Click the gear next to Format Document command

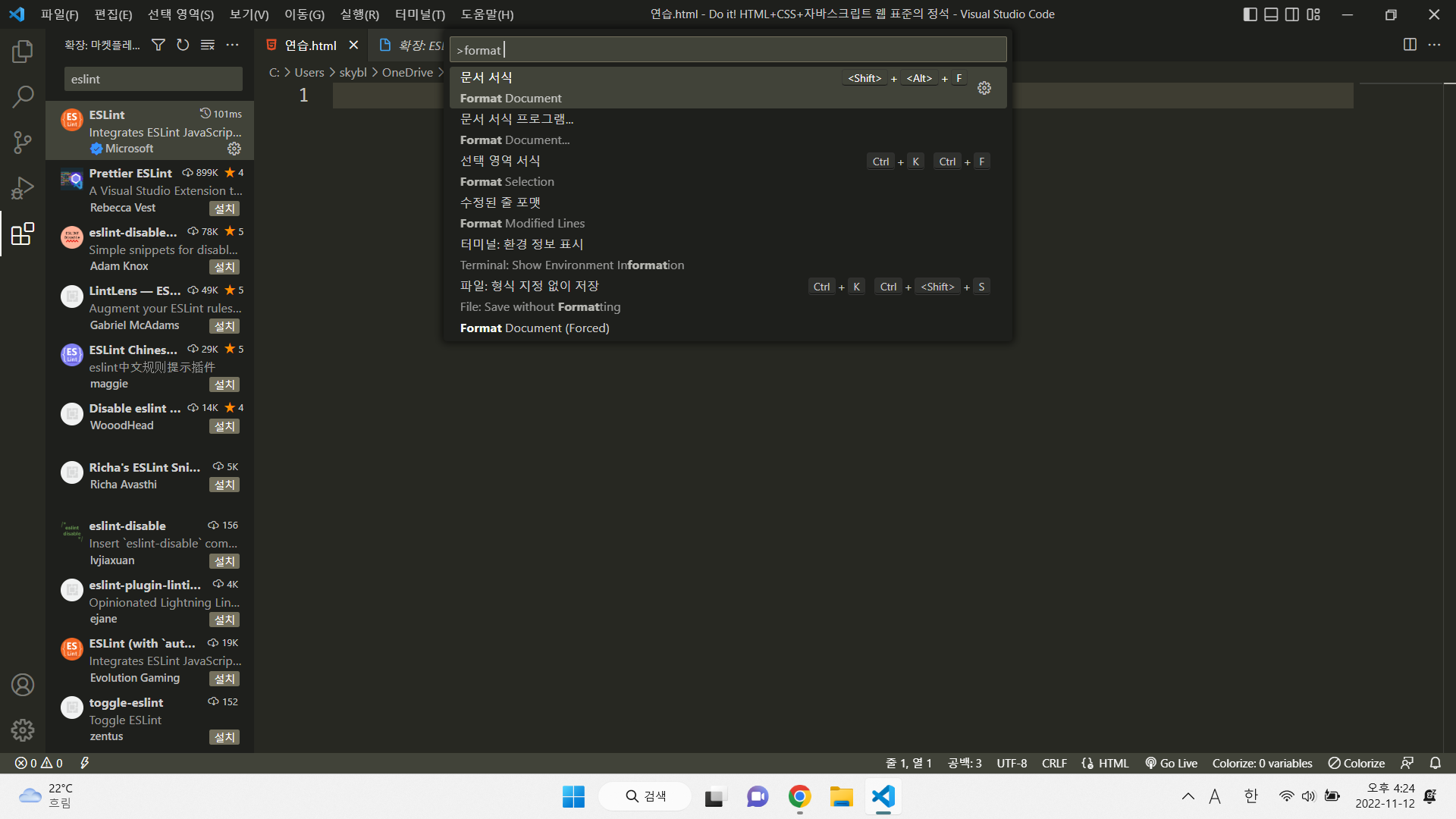pyautogui.click(x=984, y=88)
